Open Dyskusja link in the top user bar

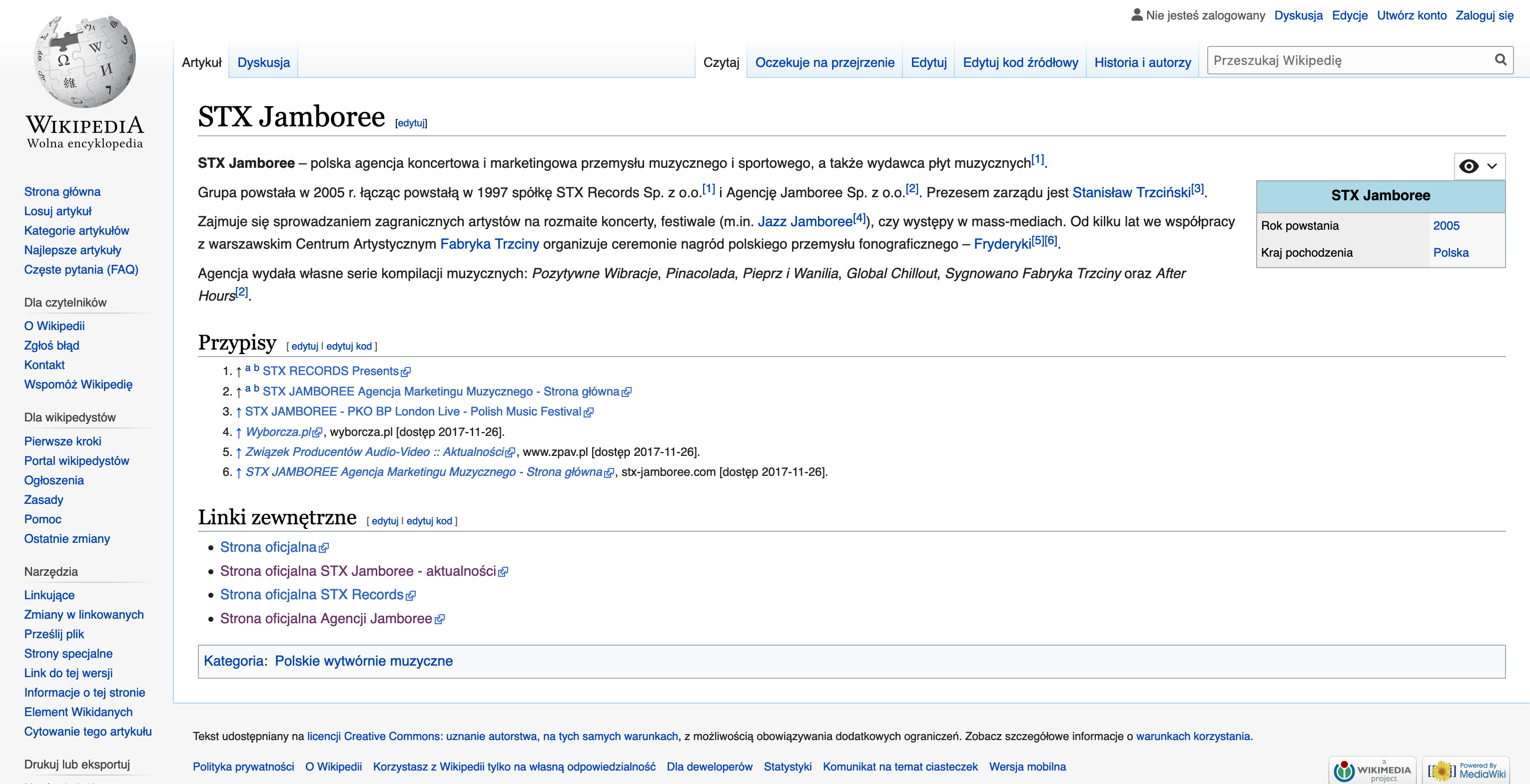pos(1298,15)
